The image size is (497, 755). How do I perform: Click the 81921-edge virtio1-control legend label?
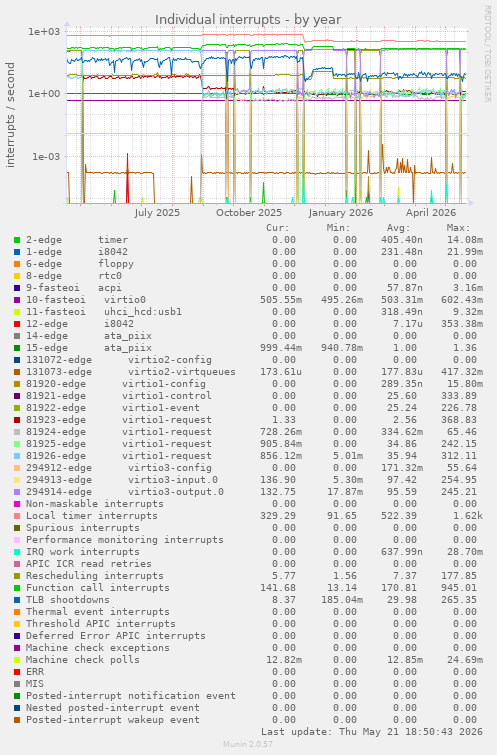coord(119,396)
